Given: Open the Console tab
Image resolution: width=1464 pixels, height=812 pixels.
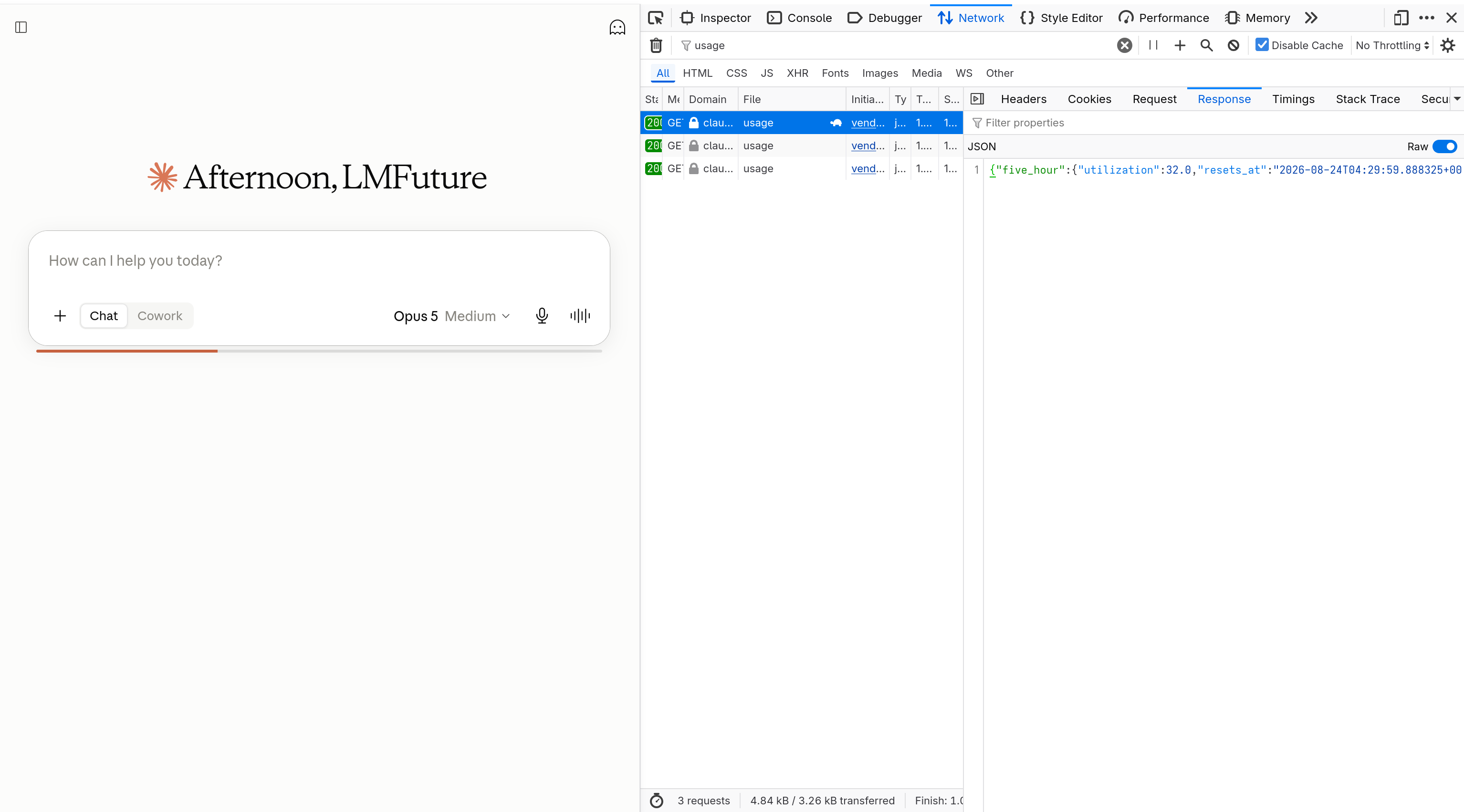Looking at the screenshot, I should click(x=799, y=18).
